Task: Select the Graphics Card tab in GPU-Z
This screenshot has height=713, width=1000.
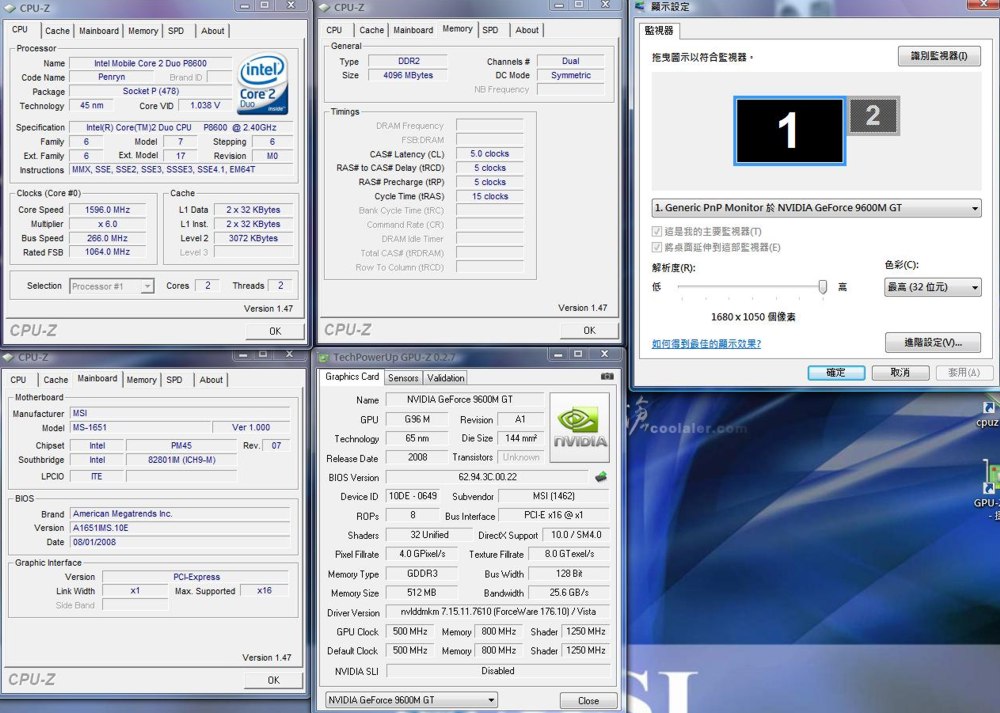Action: point(352,377)
